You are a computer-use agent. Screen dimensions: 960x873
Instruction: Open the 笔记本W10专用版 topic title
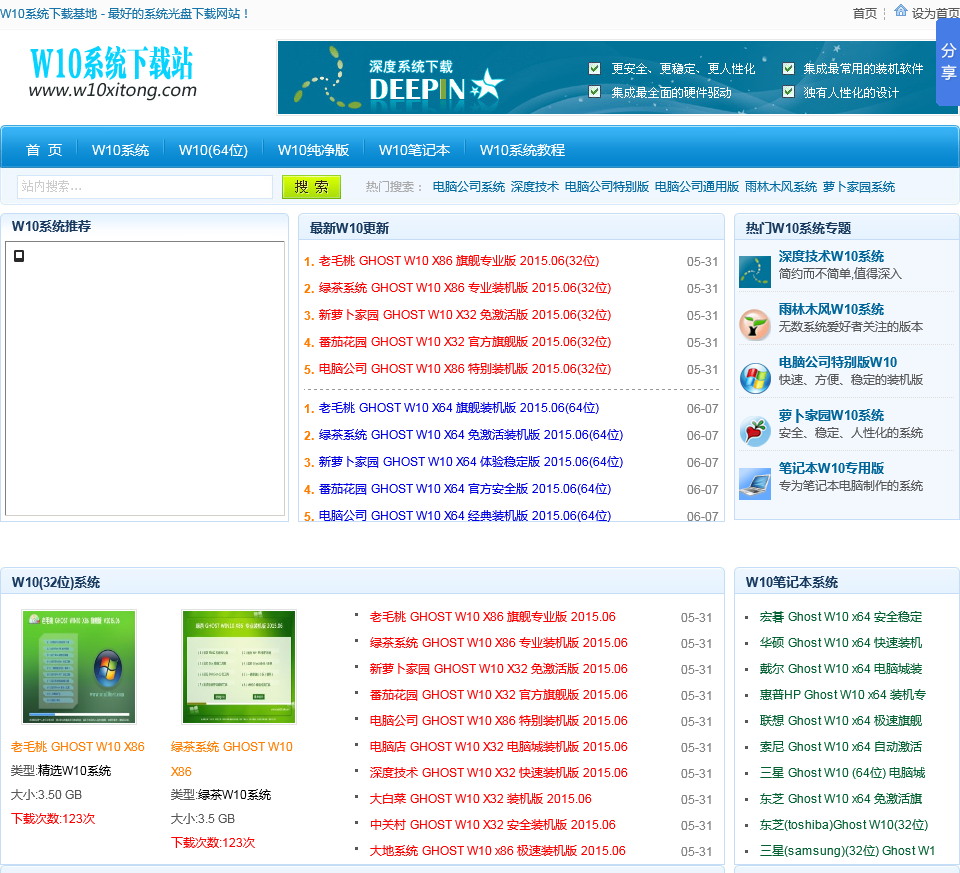[831, 468]
